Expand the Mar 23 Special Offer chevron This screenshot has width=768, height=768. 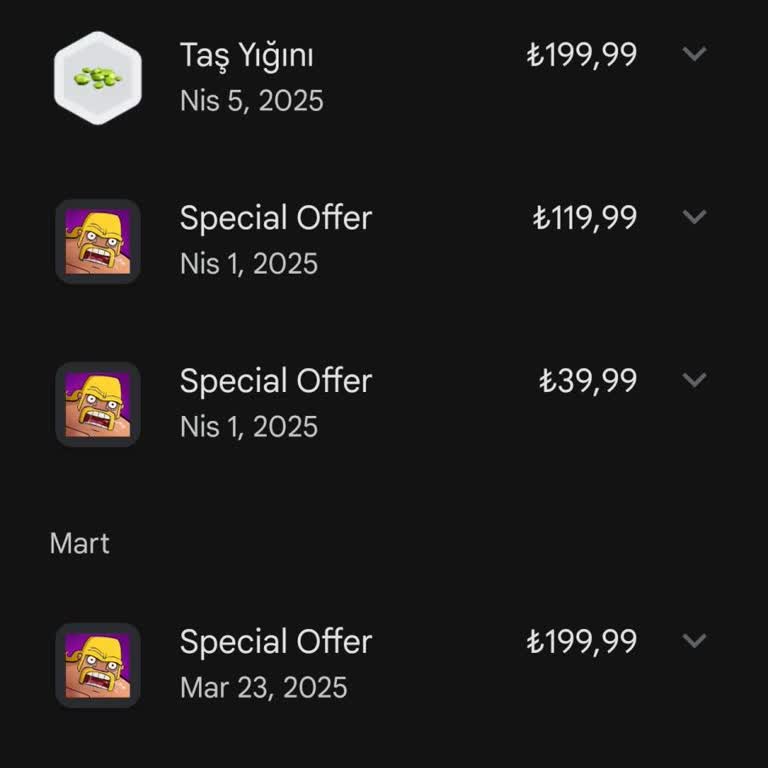(694, 641)
